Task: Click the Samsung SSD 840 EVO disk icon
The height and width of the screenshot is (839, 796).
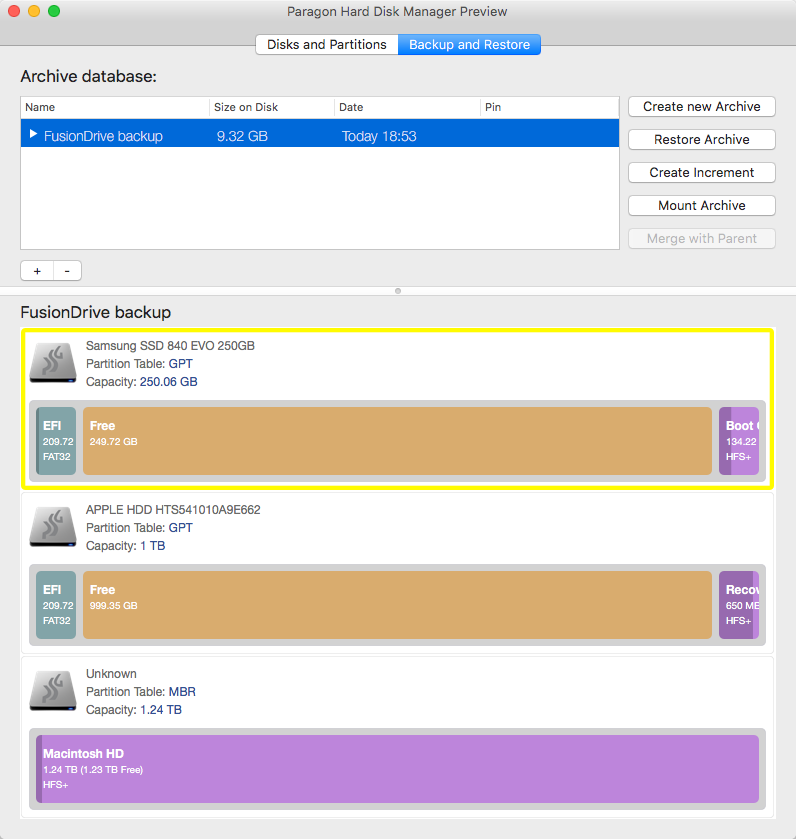Action: click(x=53, y=363)
